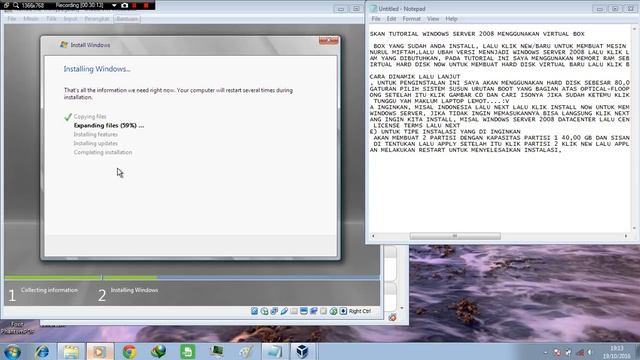Image resolution: width=640 pixels, height=360 pixels.
Task: Click the green installation progress bar in VM
Action: (x=80, y=278)
